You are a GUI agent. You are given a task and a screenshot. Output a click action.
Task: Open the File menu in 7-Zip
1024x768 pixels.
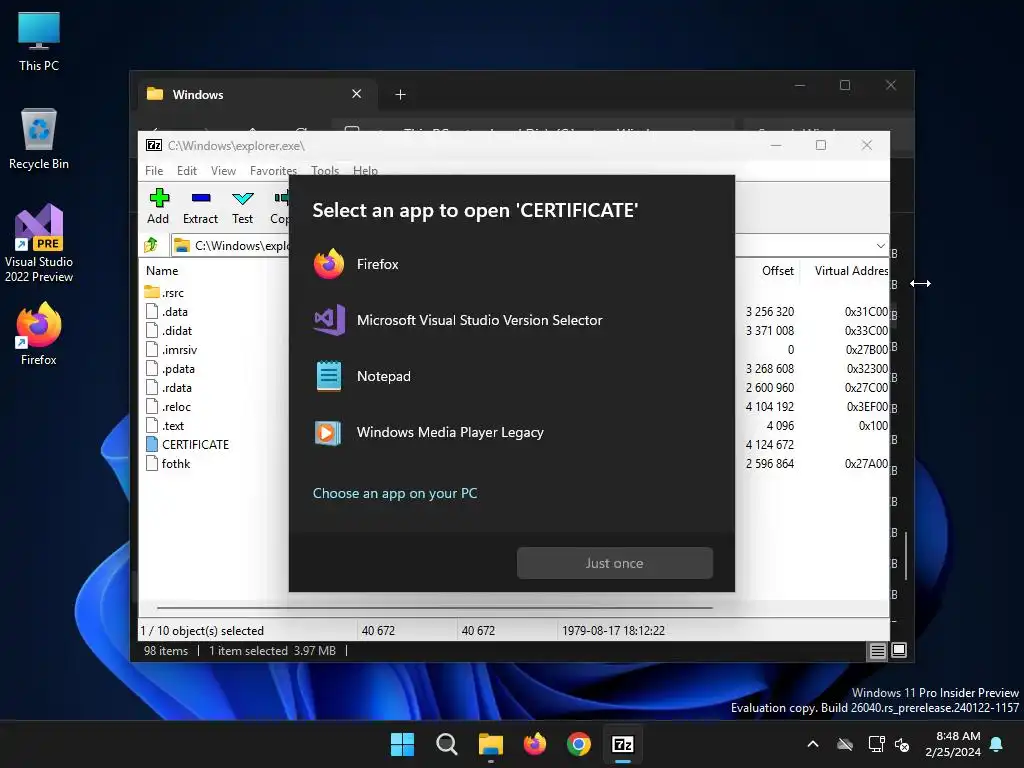coord(154,170)
